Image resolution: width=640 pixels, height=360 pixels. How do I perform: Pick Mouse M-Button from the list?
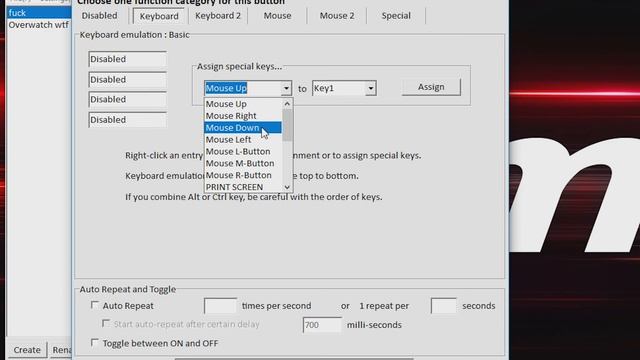(243, 163)
